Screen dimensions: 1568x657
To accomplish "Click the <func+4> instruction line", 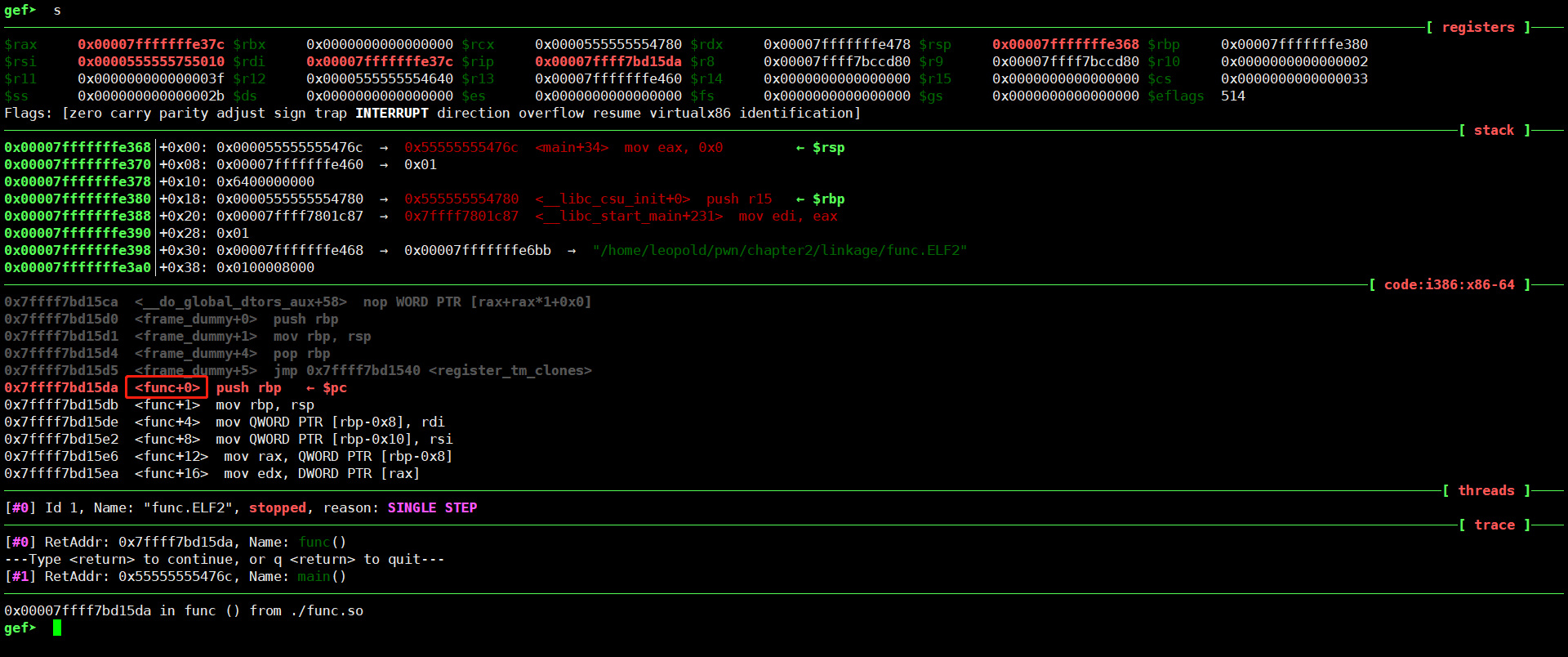I will click(x=225, y=422).
